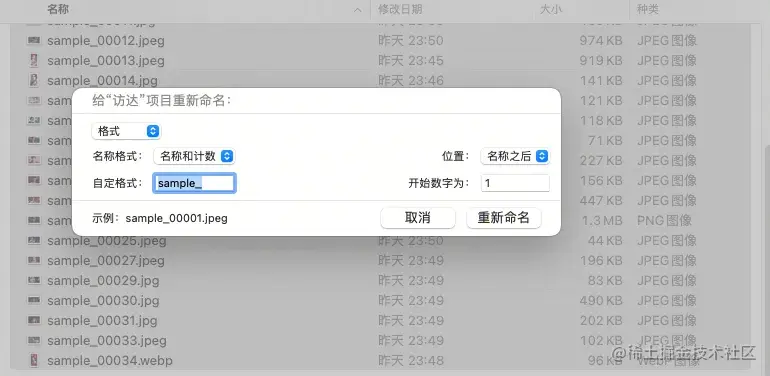Click file icon in the 156 KB row

[34, 180]
